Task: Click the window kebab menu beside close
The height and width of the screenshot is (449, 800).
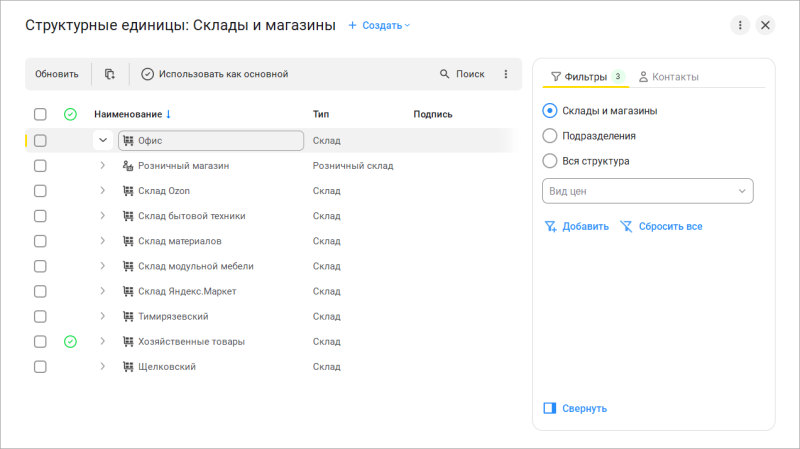Action: pos(740,26)
